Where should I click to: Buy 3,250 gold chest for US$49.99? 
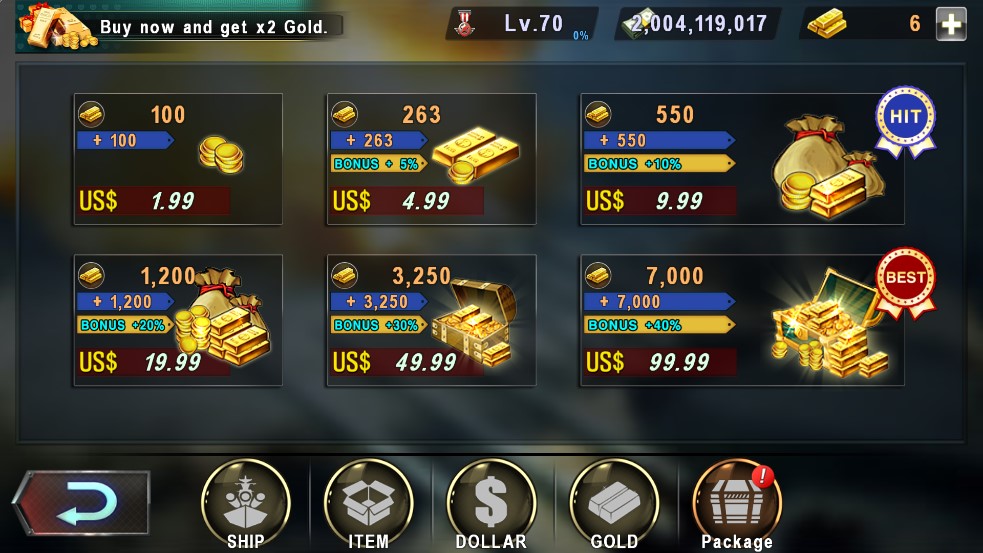click(x=431, y=320)
